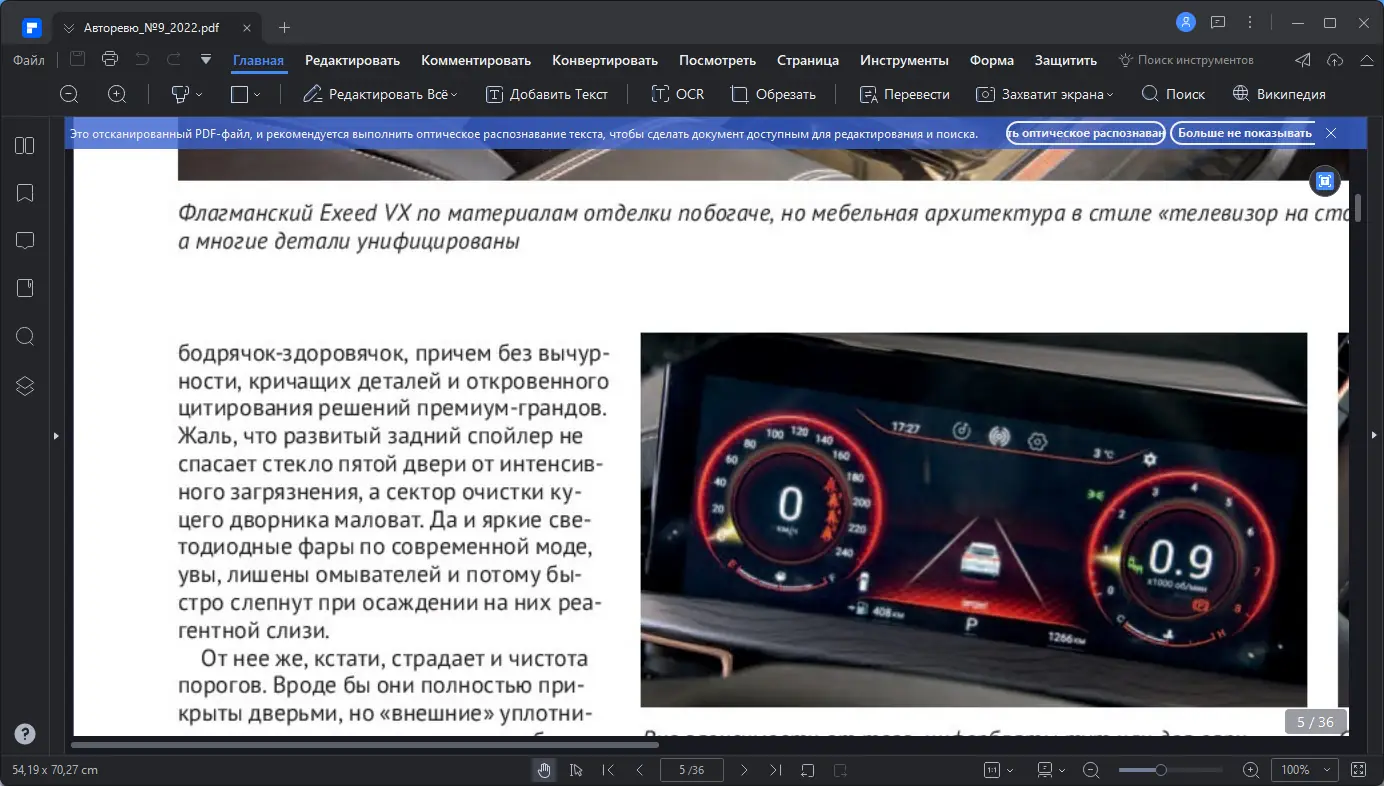The height and width of the screenshot is (786, 1384).
Task: Click the Перевести translate button
Action: [905, 94]
